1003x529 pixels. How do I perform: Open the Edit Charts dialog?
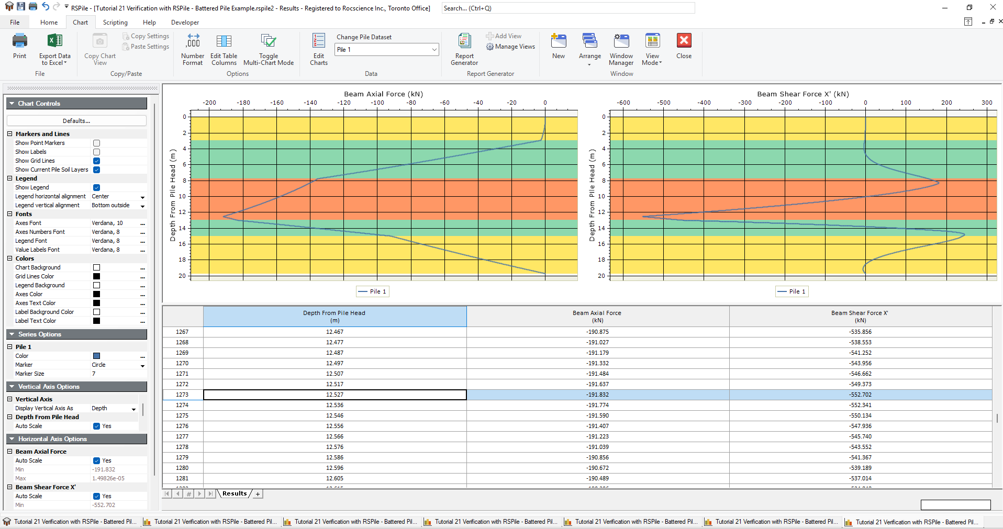319,49
